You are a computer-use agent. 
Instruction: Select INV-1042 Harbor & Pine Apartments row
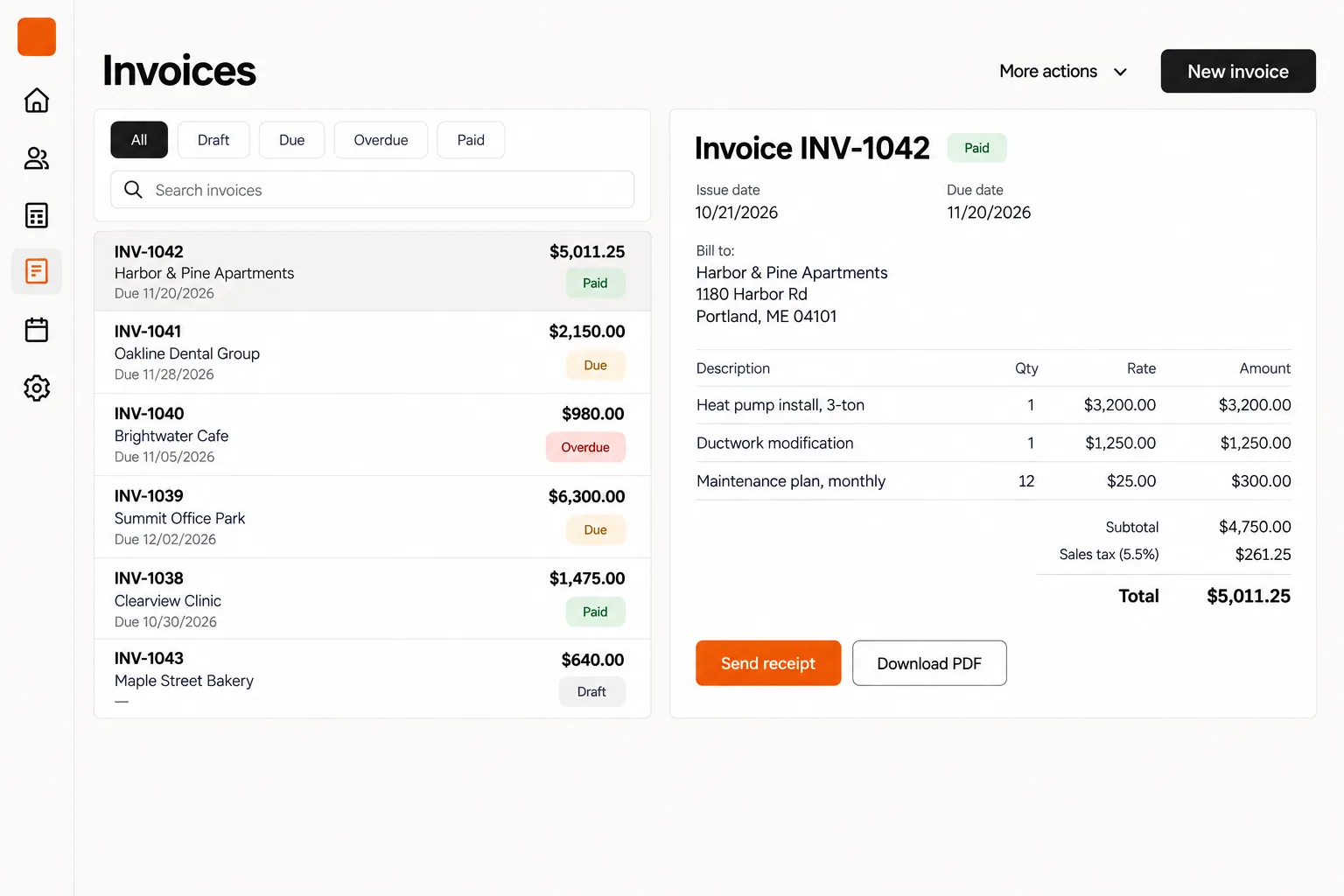pyautogui.click(x=372, y=271)
